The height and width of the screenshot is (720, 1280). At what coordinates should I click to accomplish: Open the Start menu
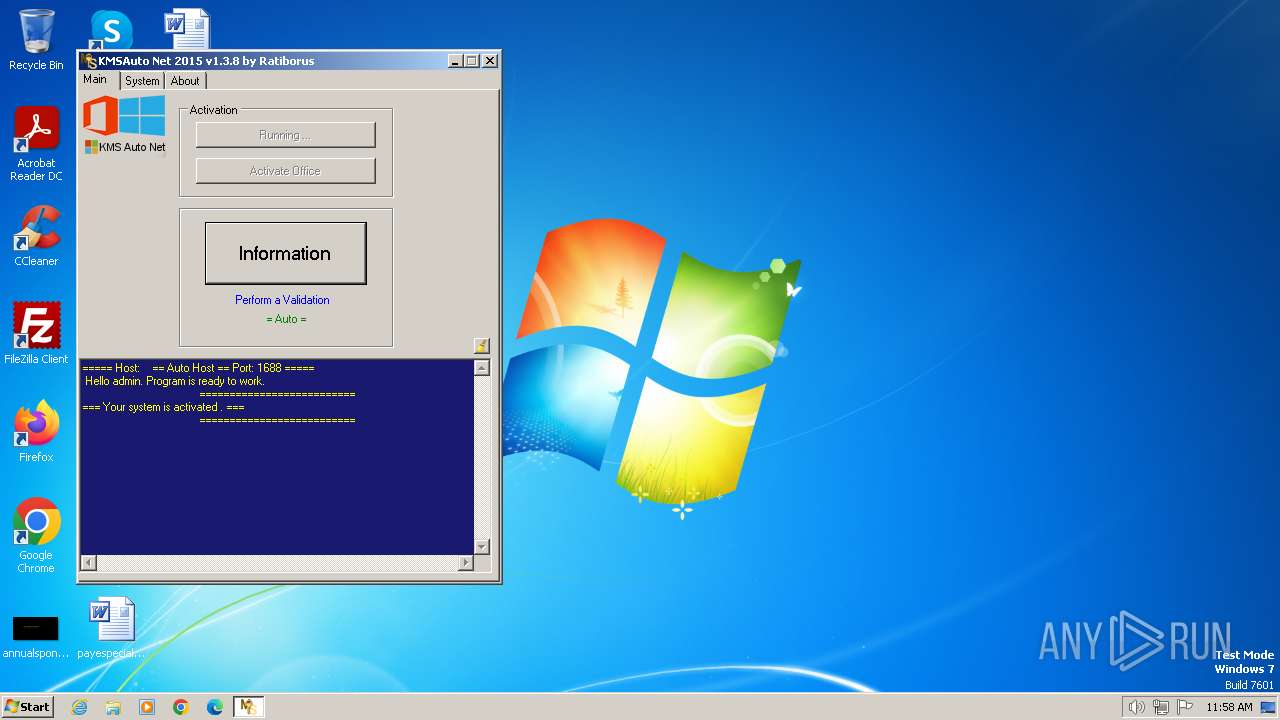27,707
